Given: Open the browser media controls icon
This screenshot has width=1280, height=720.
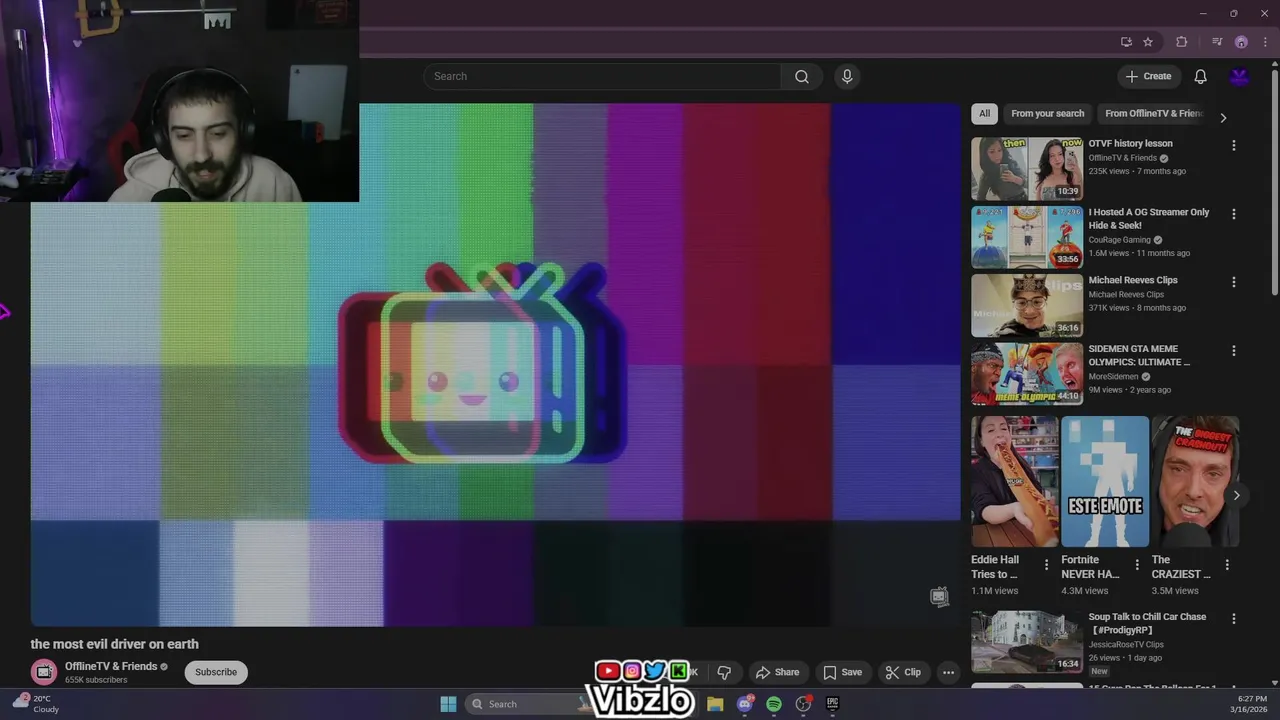Looking at the screenshot, I should click(x=1217, y=42).
